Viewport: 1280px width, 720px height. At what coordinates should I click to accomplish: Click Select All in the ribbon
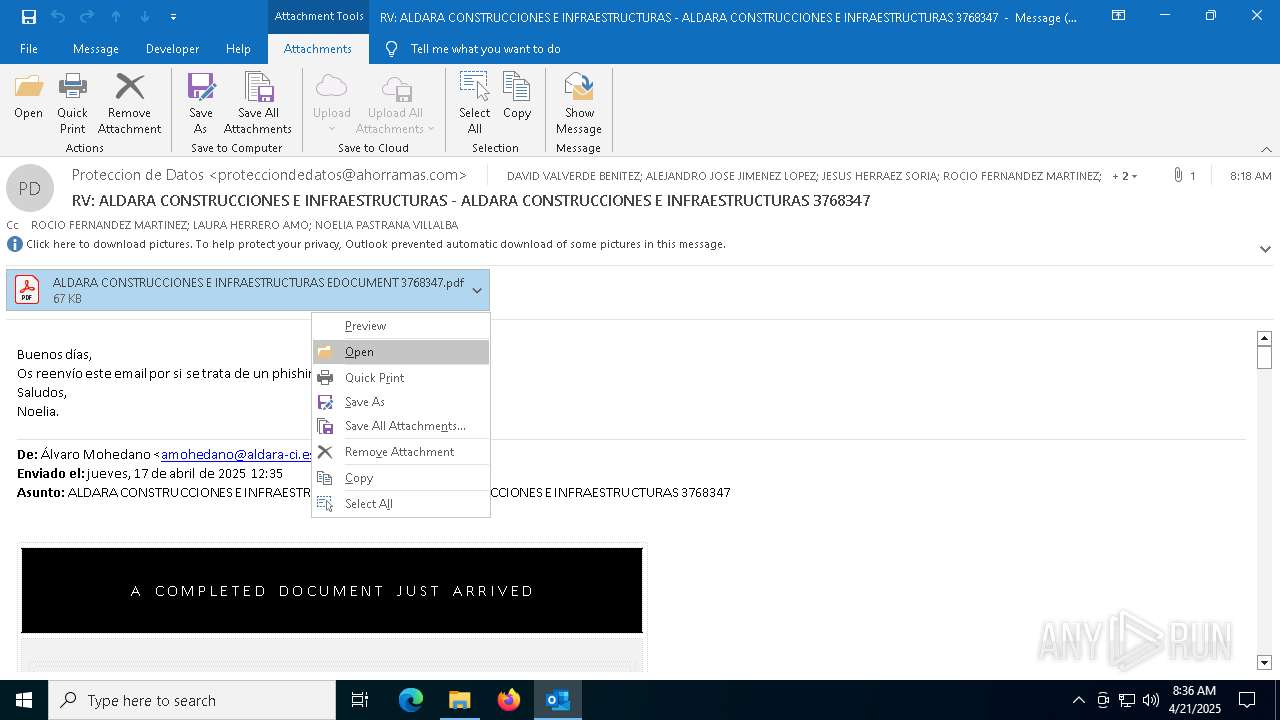(475, 103)
